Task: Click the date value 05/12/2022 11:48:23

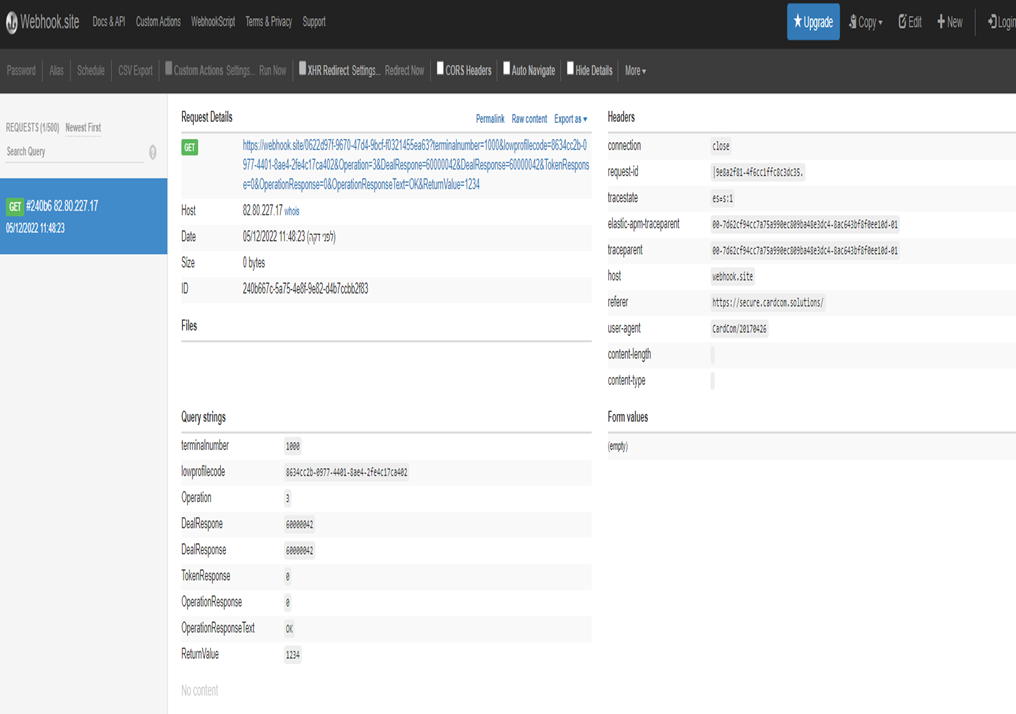Action: point(289,236)
